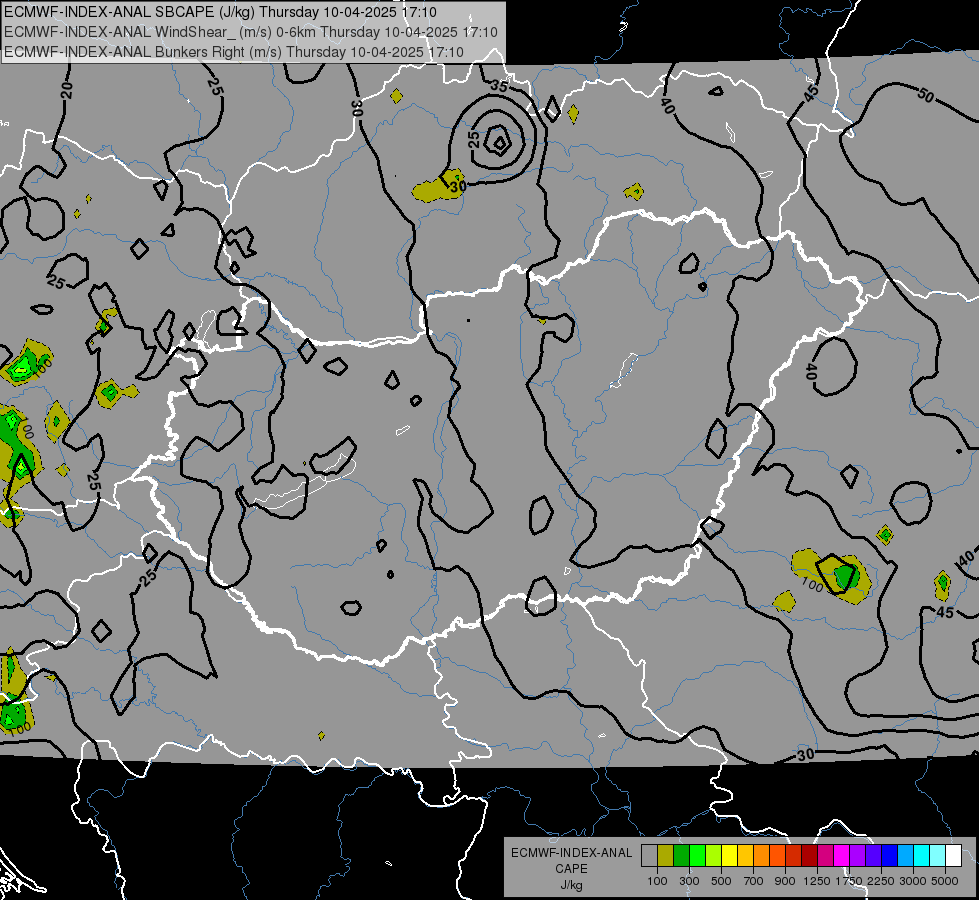
Task: Click the legend value 3000
Action: (x=912, y=881)
